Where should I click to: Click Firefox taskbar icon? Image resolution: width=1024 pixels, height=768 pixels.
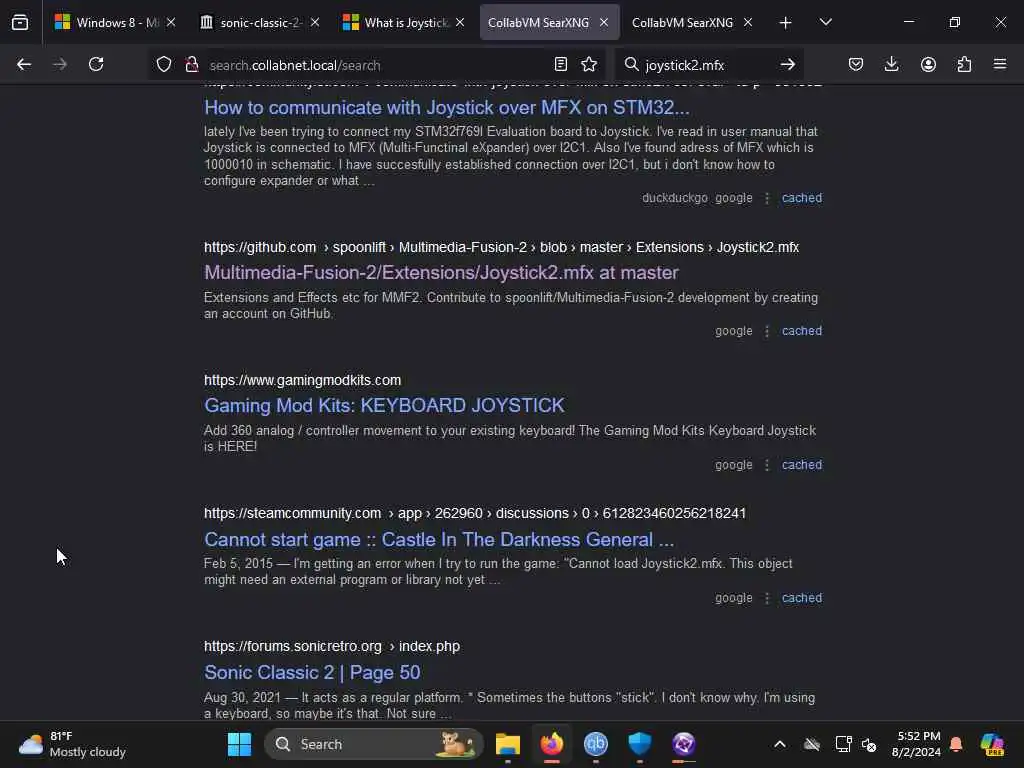coord(552,744)
